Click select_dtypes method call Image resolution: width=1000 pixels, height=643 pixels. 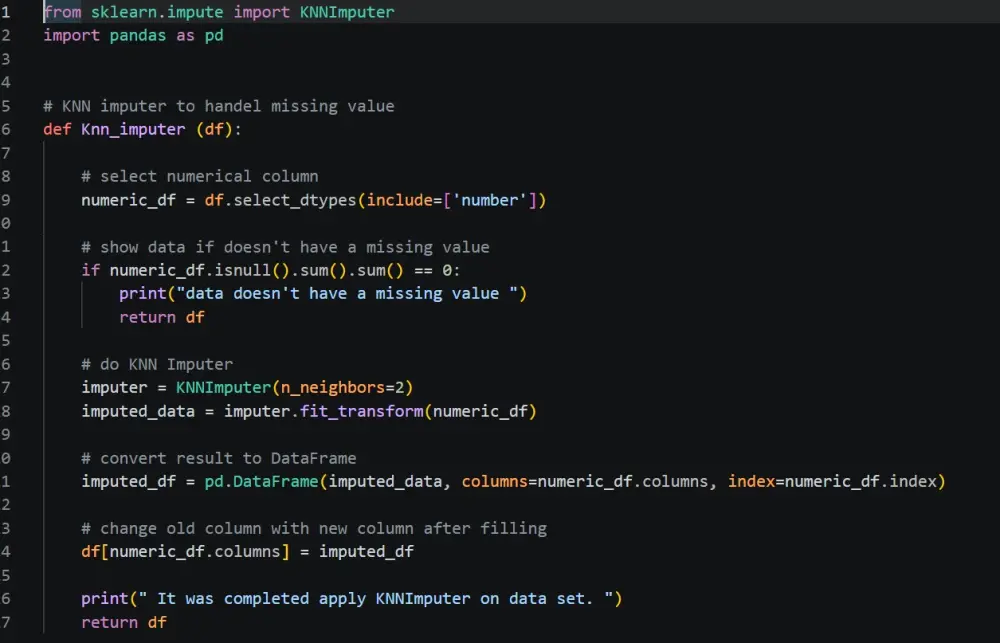(x=295, y=200)
